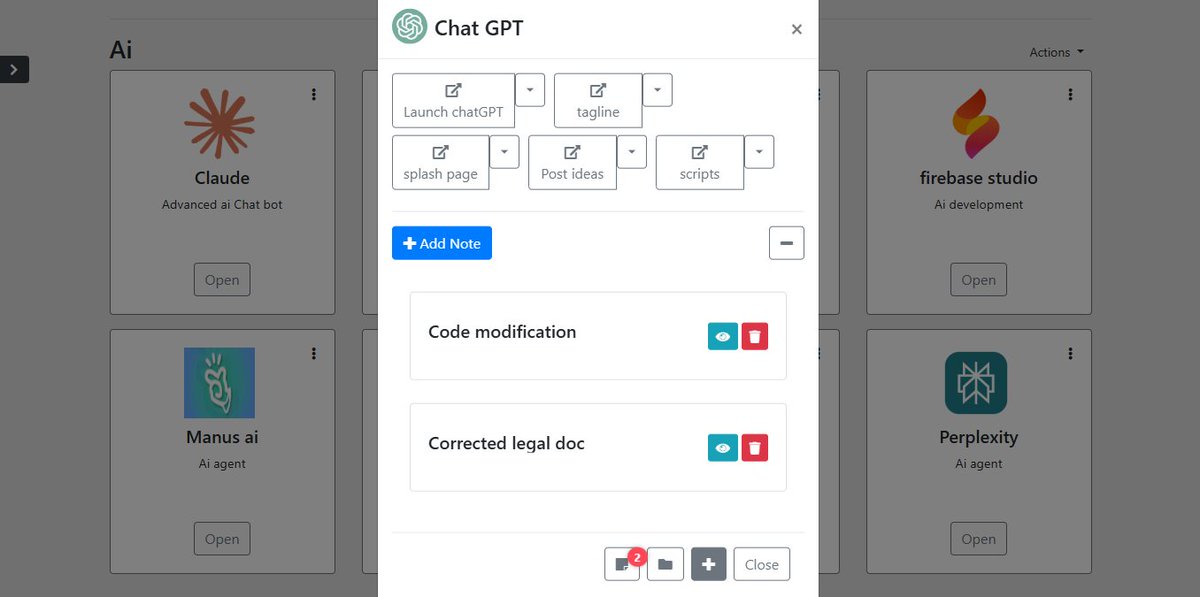The height and width of the screenshot is (597, 1200).
Task: Click the firebase studio flame logo
Action: pos(976,124)
